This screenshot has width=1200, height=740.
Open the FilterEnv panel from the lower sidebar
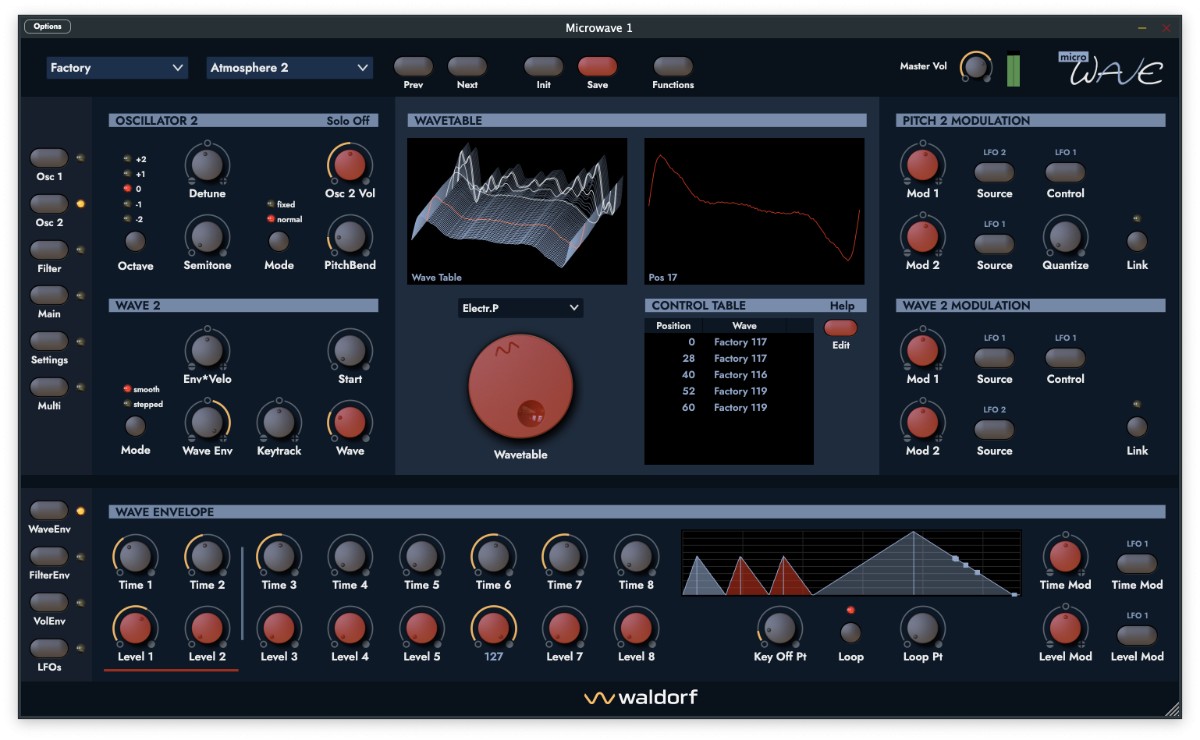48,555
